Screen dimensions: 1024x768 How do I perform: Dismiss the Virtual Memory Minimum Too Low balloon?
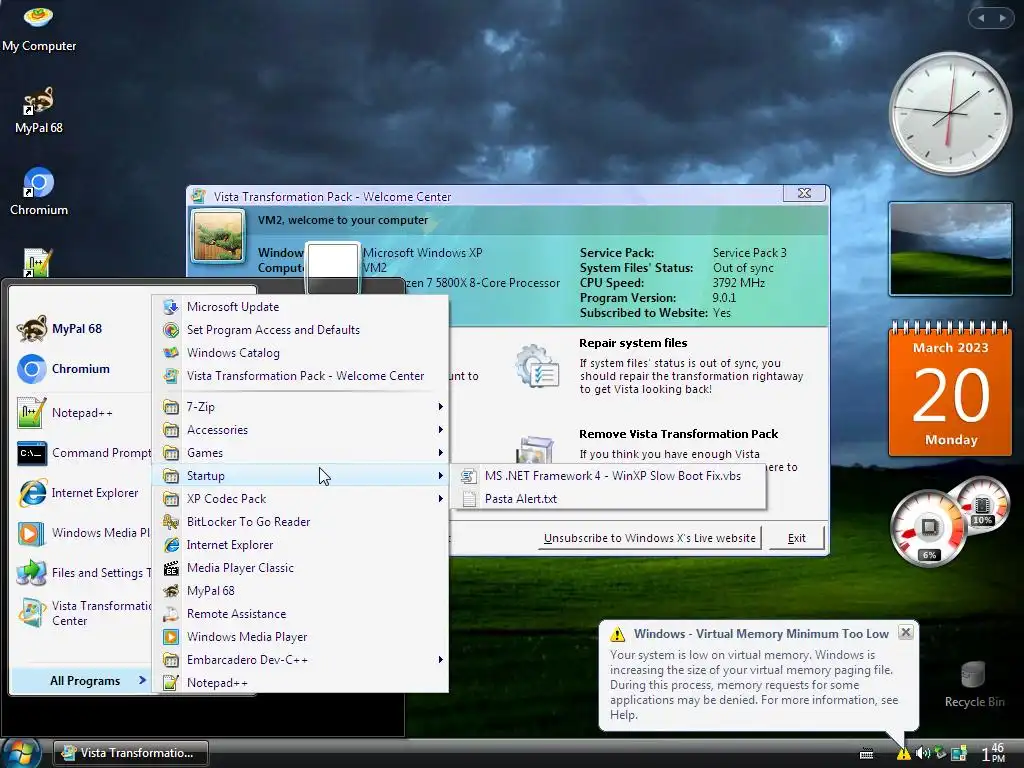point(905,632)
